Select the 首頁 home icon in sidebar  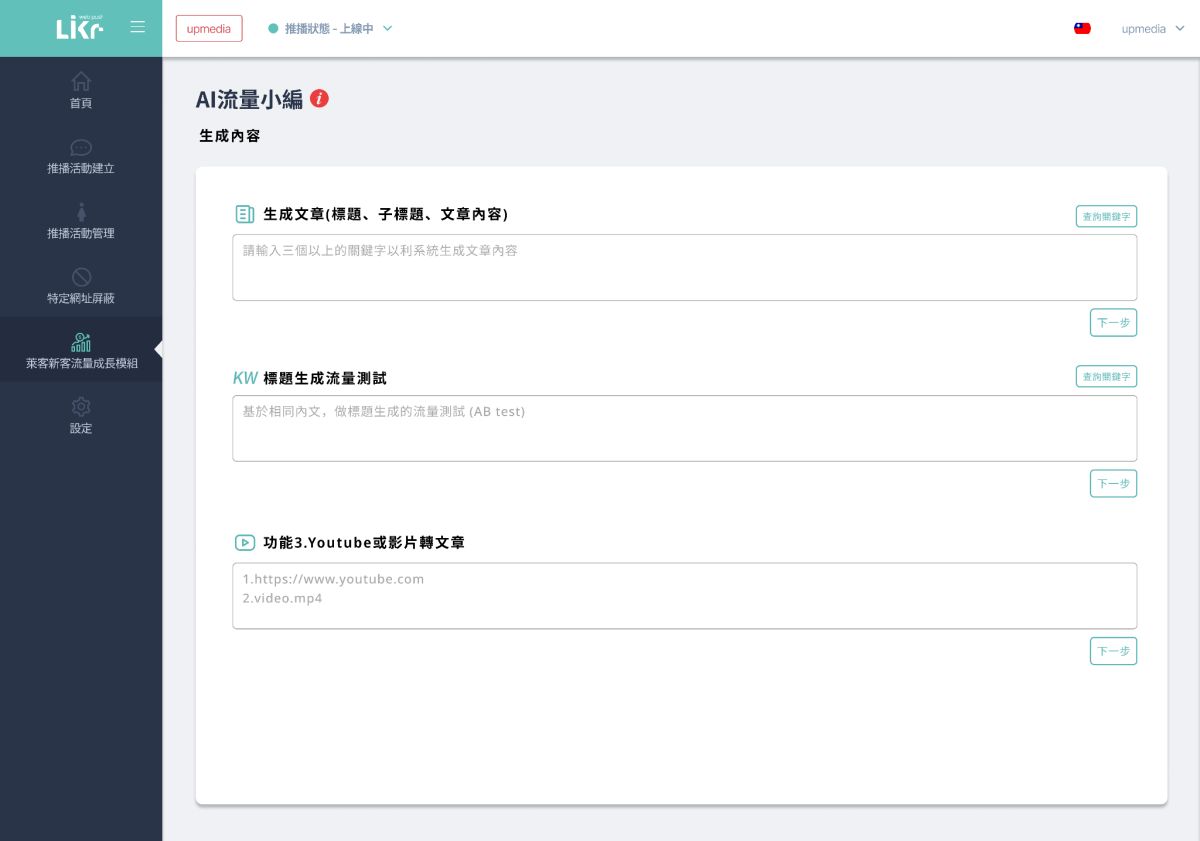(x=80, y=81)
